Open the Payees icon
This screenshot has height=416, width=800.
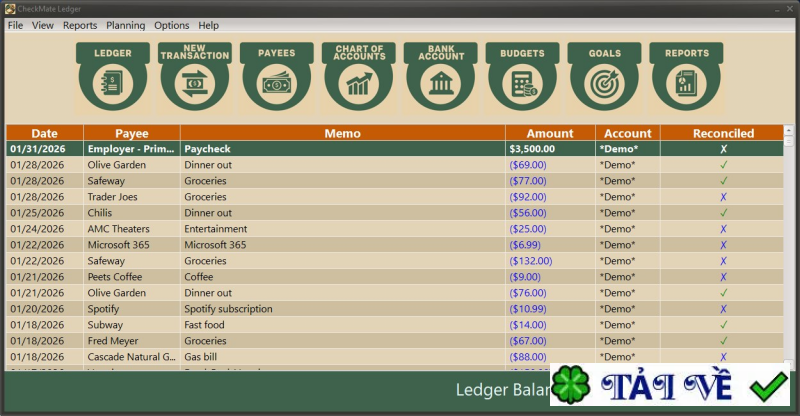[277, 78]
